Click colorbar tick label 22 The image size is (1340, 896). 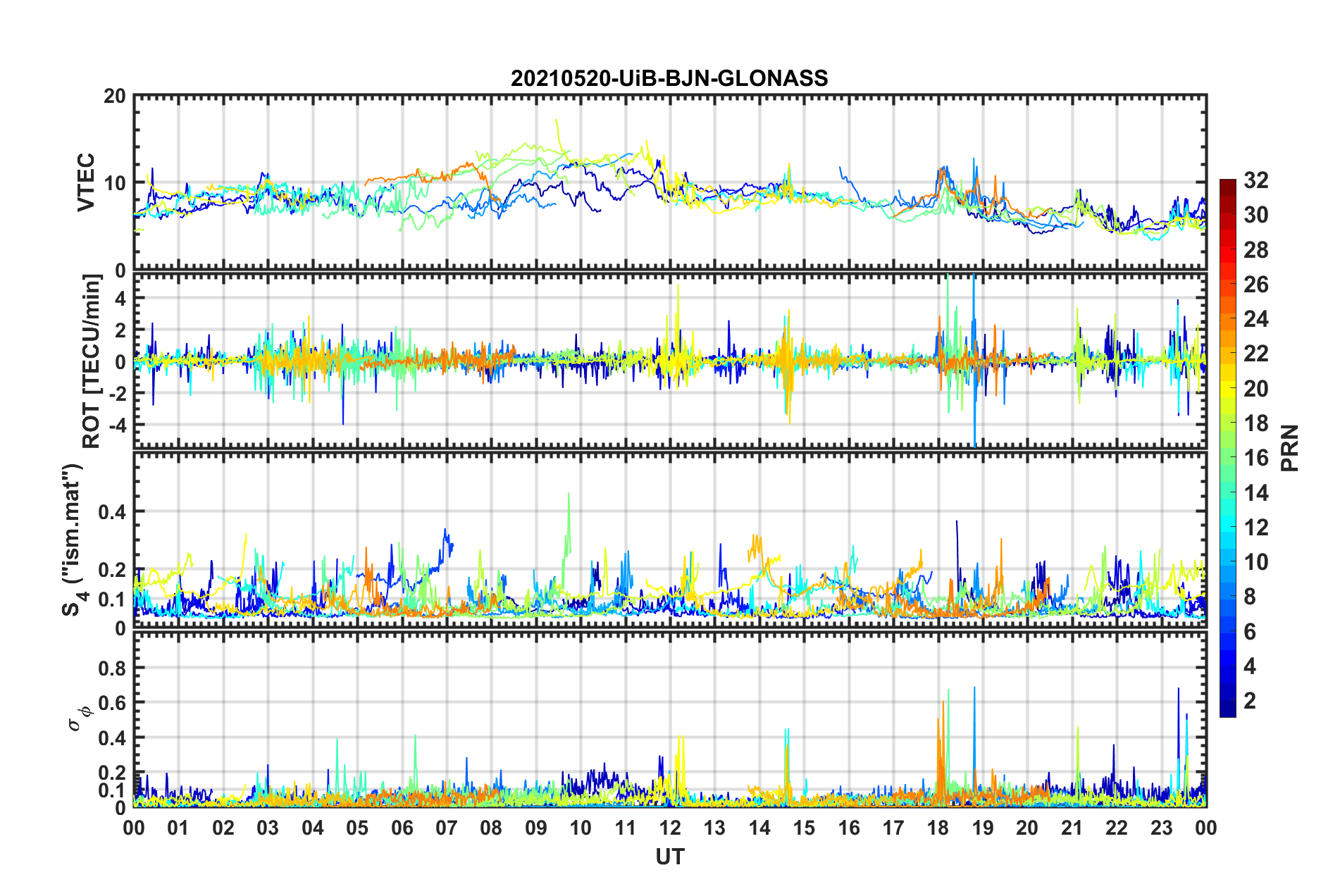coord(1256,354)
